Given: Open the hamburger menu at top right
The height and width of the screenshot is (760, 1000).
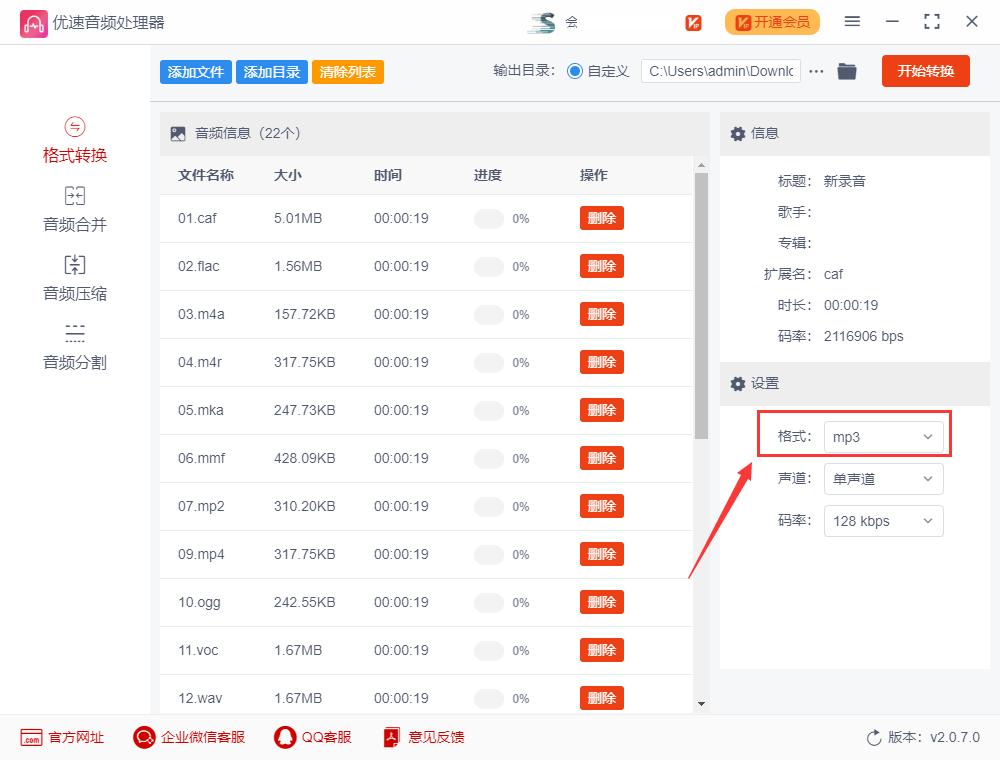Looking at the screenshot, I should (x=853, y=21).
